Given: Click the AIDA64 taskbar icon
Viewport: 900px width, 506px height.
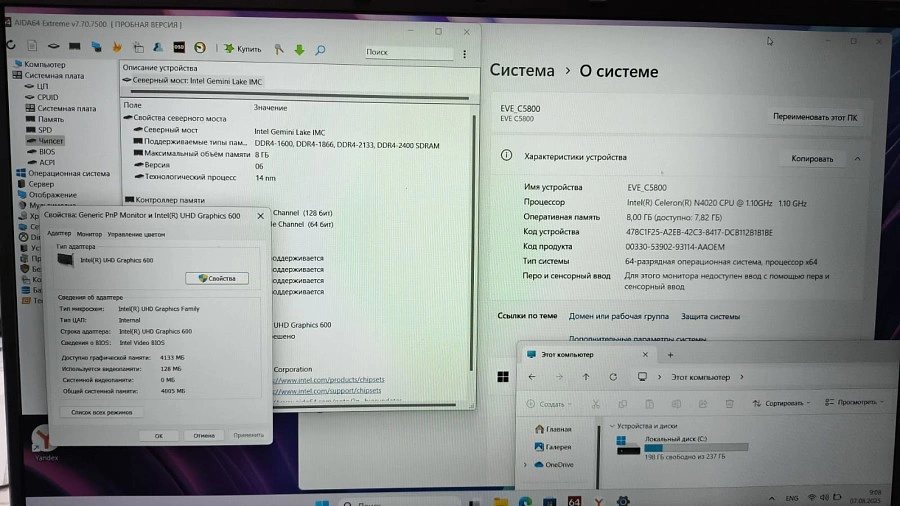Looking at the screenshot, I should tap(574, 501).
